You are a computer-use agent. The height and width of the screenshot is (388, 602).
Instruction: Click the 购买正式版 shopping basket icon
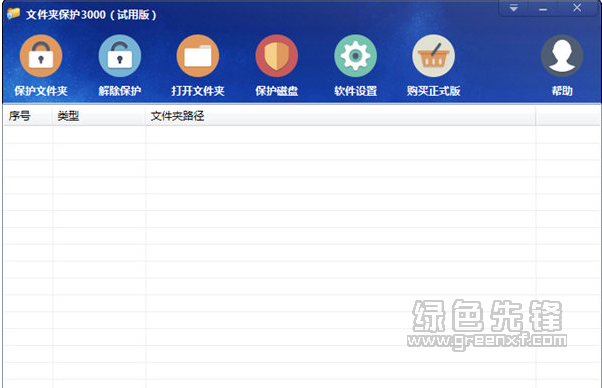[x=433, y=56]
